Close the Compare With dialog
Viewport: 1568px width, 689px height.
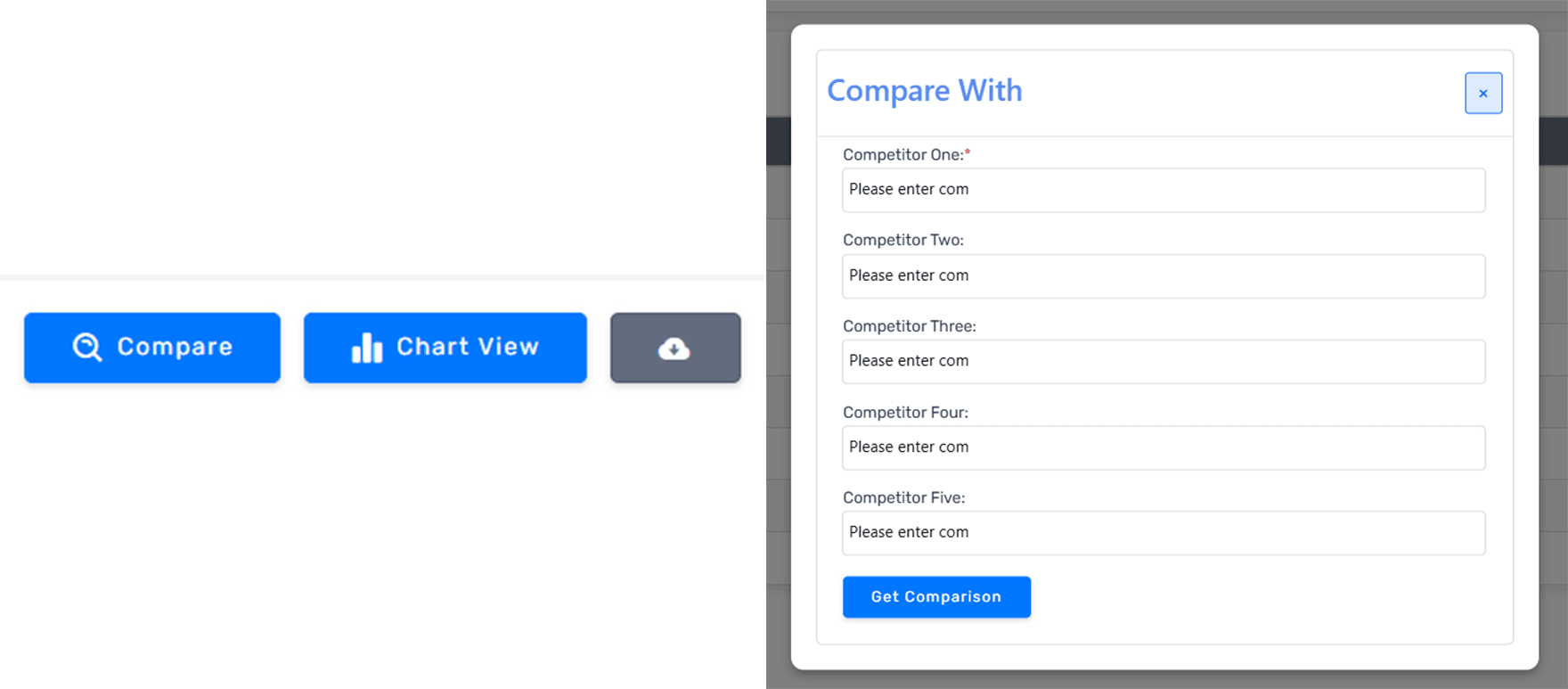pos(1483,94)
